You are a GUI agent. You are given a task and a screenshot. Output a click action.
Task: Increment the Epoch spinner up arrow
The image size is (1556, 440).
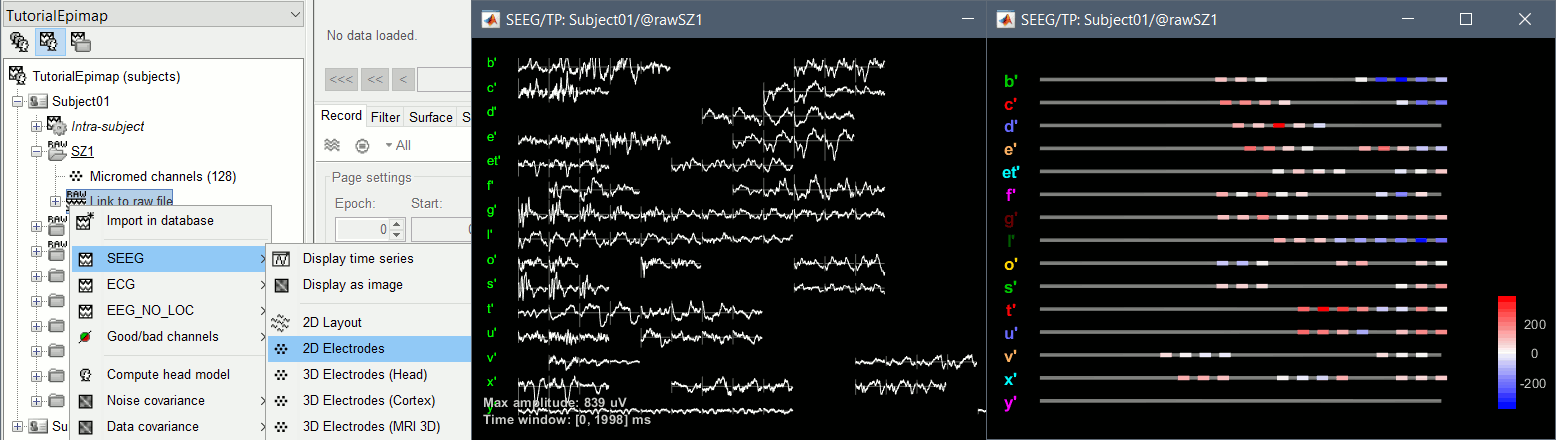pos(397,225)
